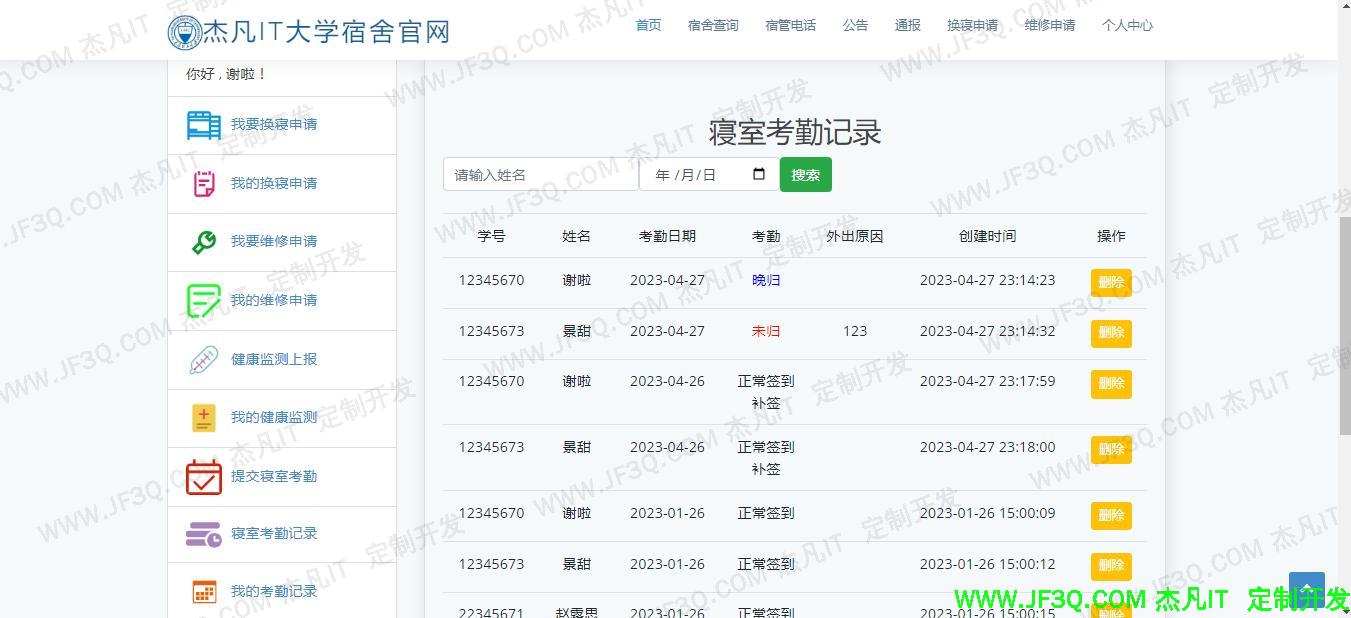This screenshot has height=618, width=1351.
Task: Open the date picker calendar icon
Action: point(759,174)
